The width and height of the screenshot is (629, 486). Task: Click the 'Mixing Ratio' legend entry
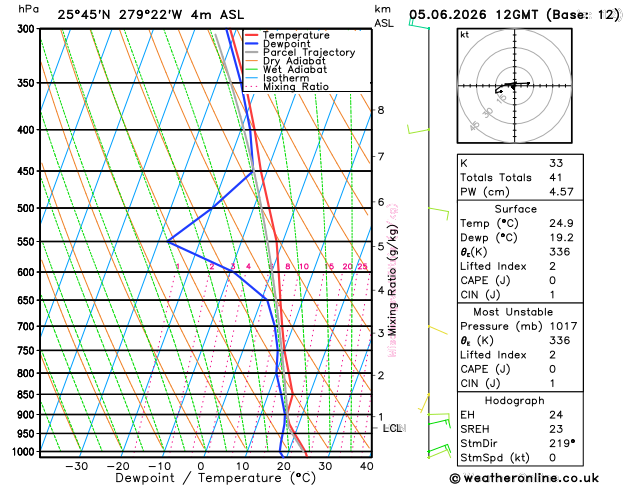[x=296, y=87]
